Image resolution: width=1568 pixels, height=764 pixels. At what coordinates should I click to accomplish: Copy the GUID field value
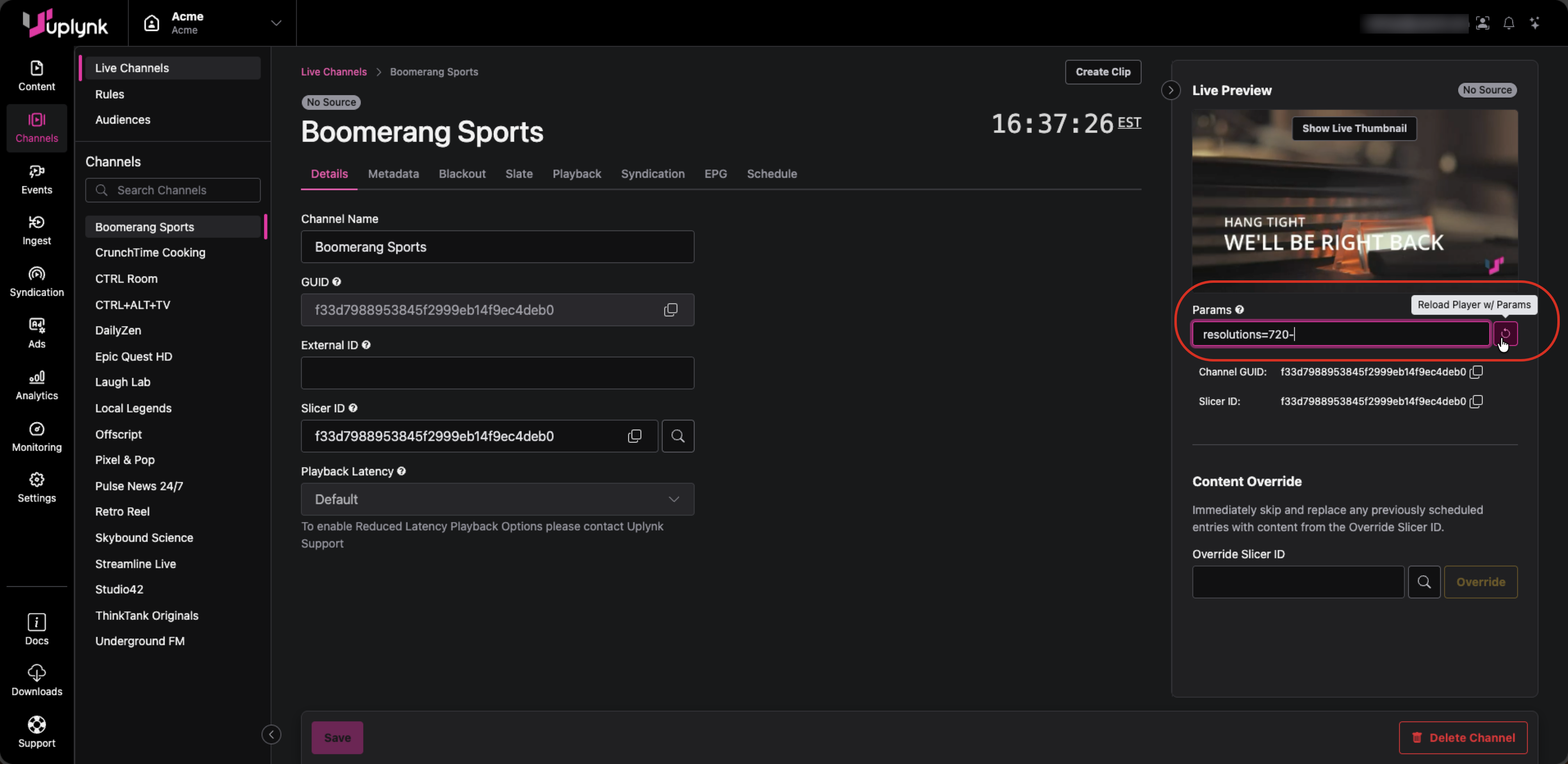pyautogui.click(x=670, y=309)
